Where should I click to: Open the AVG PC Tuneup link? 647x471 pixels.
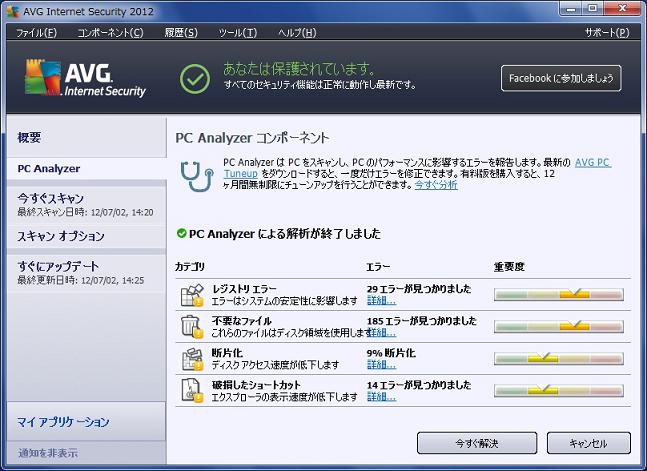pyautogui.click(x=593, y=162)
